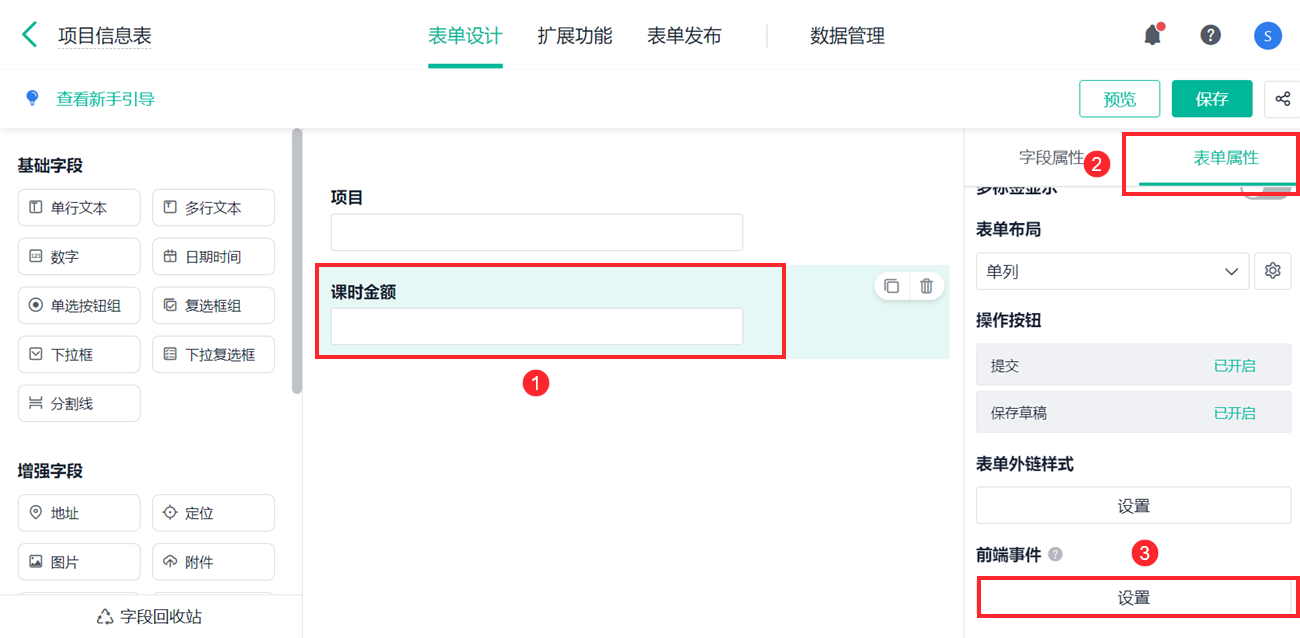Add a 下拉框 field
Screen dimensions: 1300x638
point(79,355)
